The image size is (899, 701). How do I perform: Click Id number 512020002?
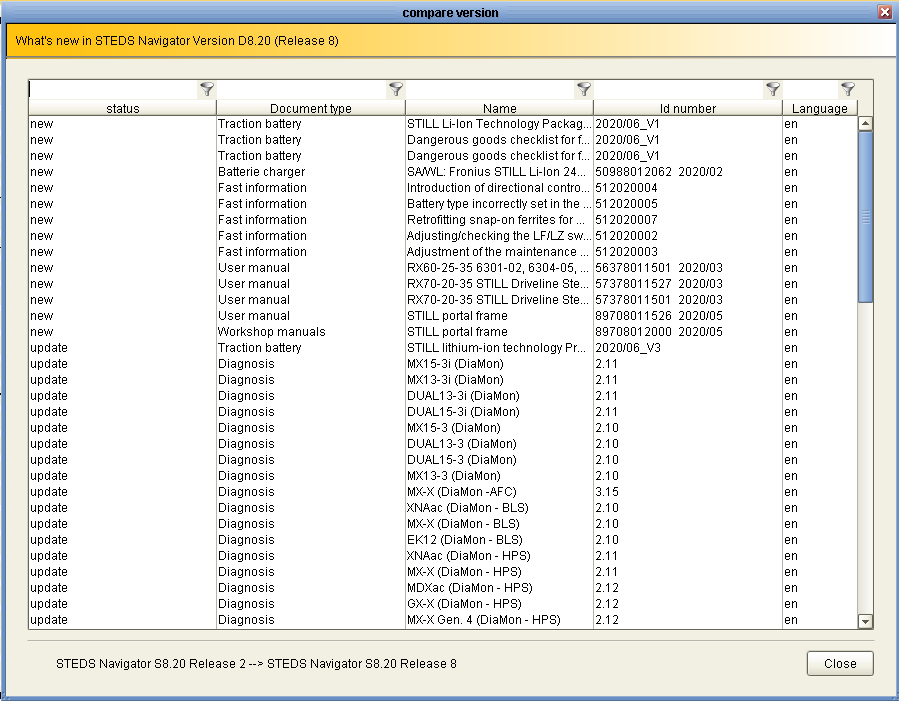(626, 236)
